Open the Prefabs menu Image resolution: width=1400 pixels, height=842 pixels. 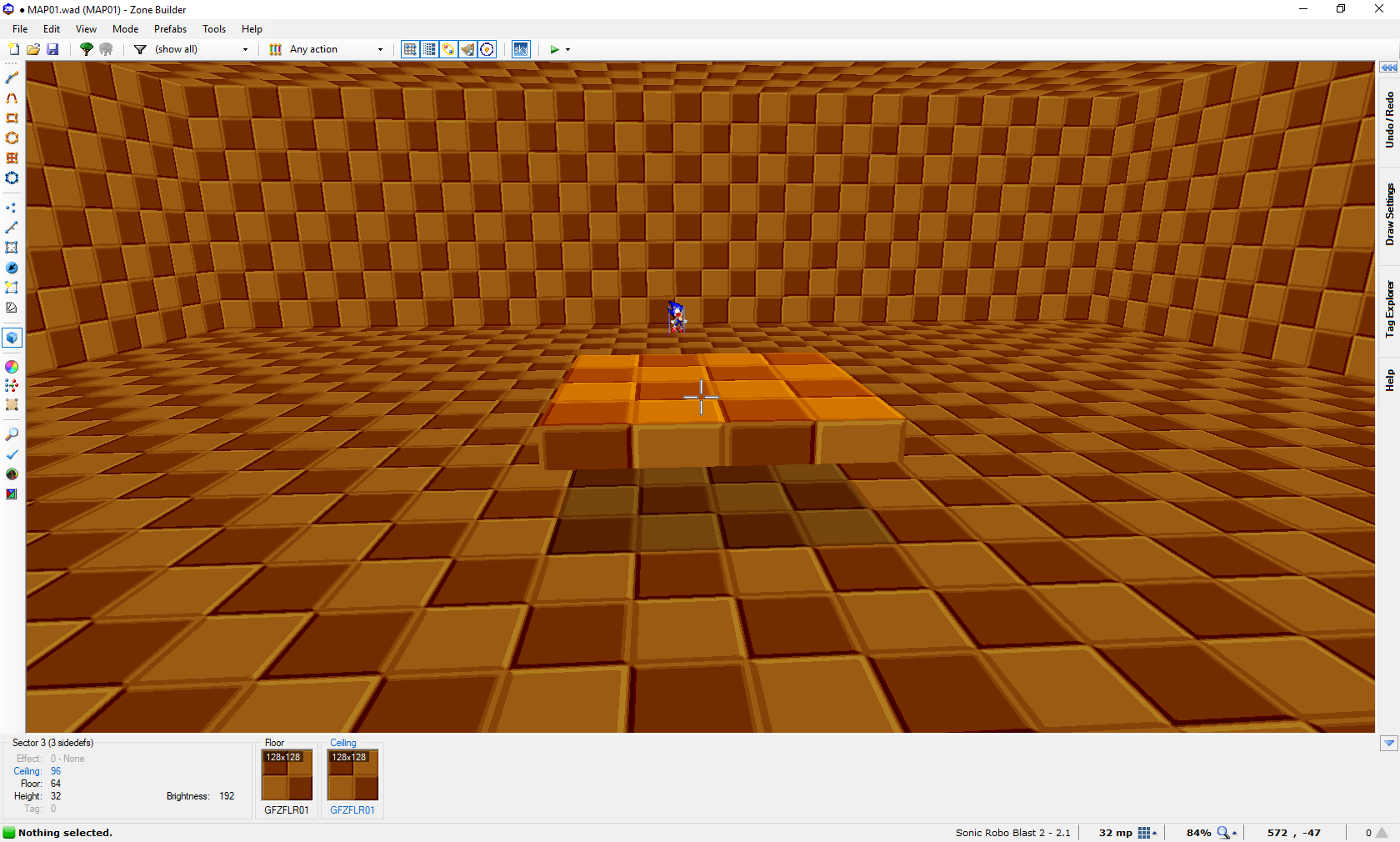(170, 29)
